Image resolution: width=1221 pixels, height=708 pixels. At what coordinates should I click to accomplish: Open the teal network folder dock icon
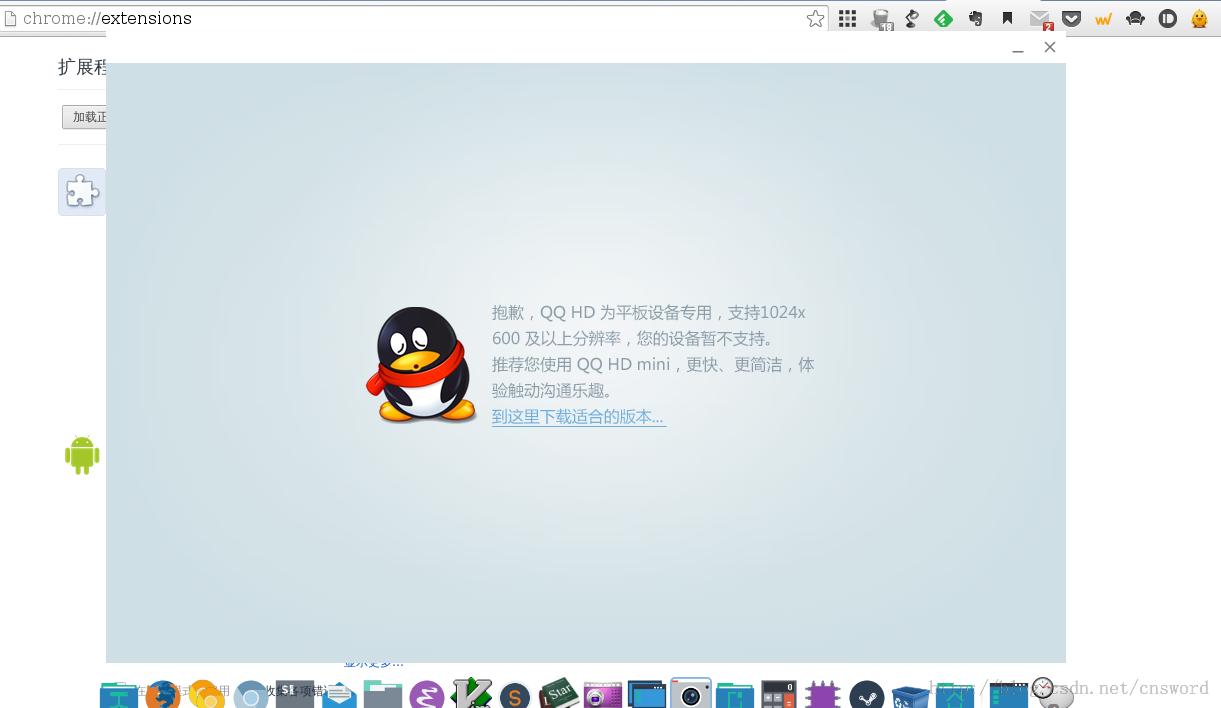click(119, 694)
